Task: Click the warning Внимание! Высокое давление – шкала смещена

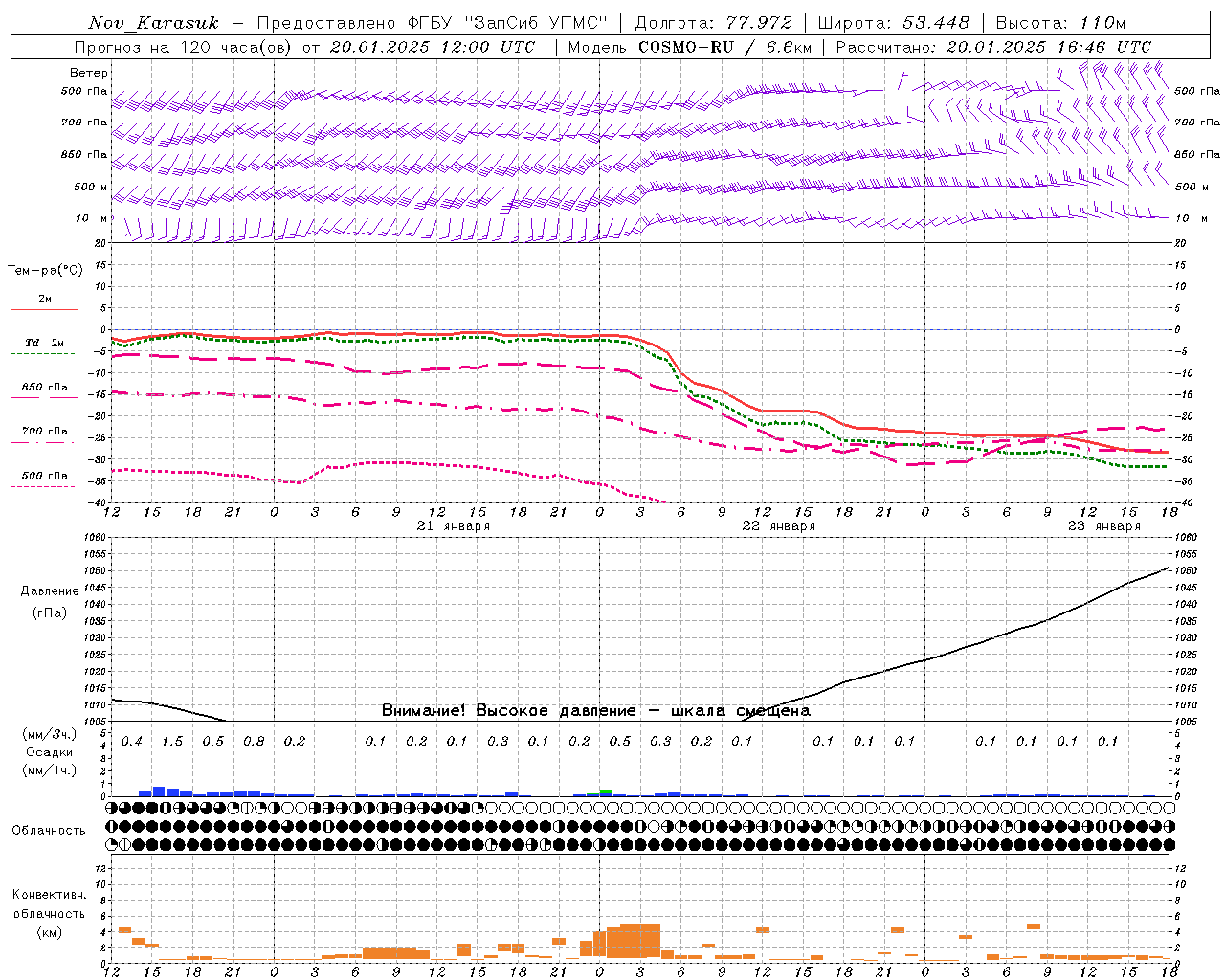Action: tap(596, 711)
